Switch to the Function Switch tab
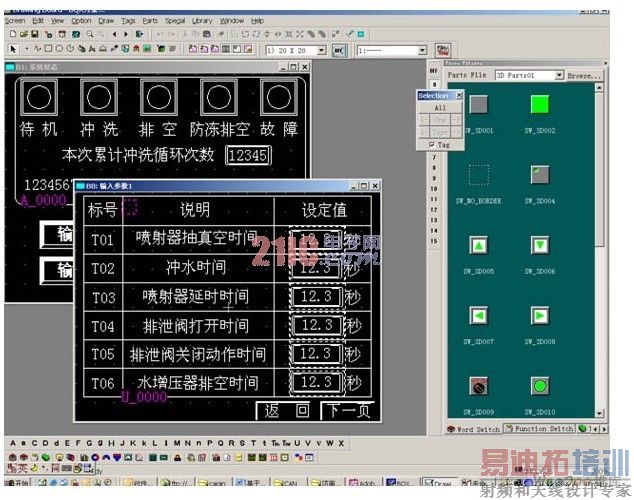Viewport: 634px width, 500px height. [x=539, y=429]
